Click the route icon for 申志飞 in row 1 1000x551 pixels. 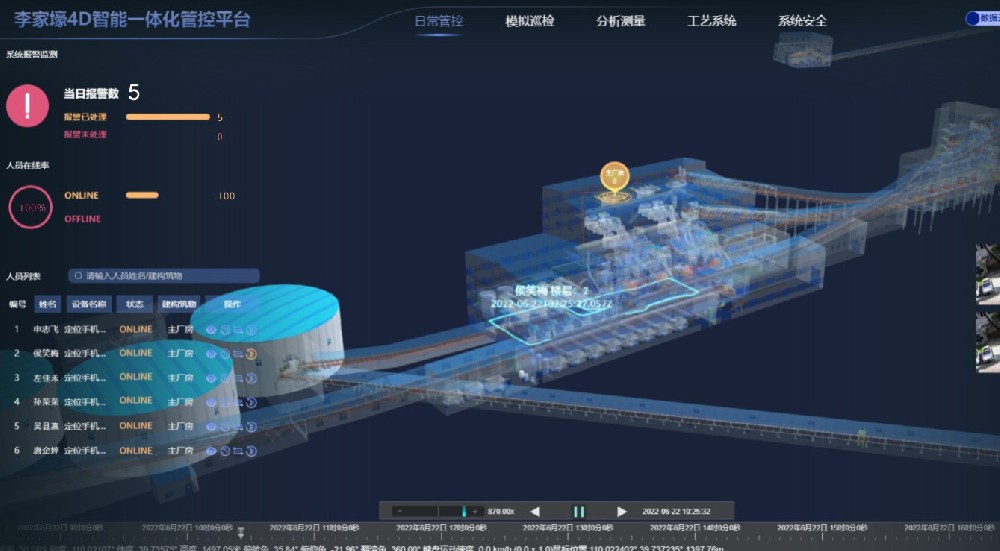[239, 329]
